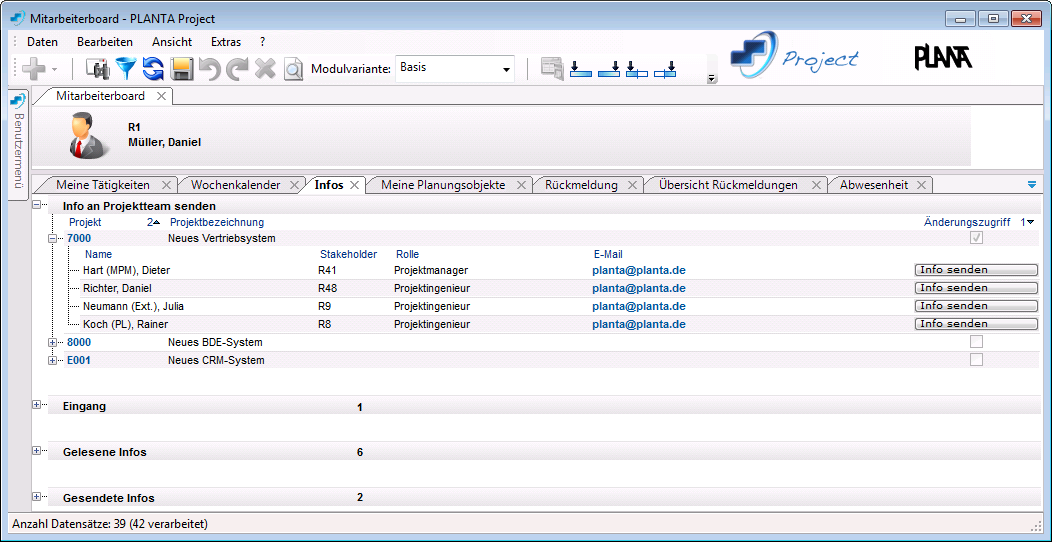Open the Modulvariante dropdown
The height and width of the screenshot is (542, 1052).
[507, 69]
